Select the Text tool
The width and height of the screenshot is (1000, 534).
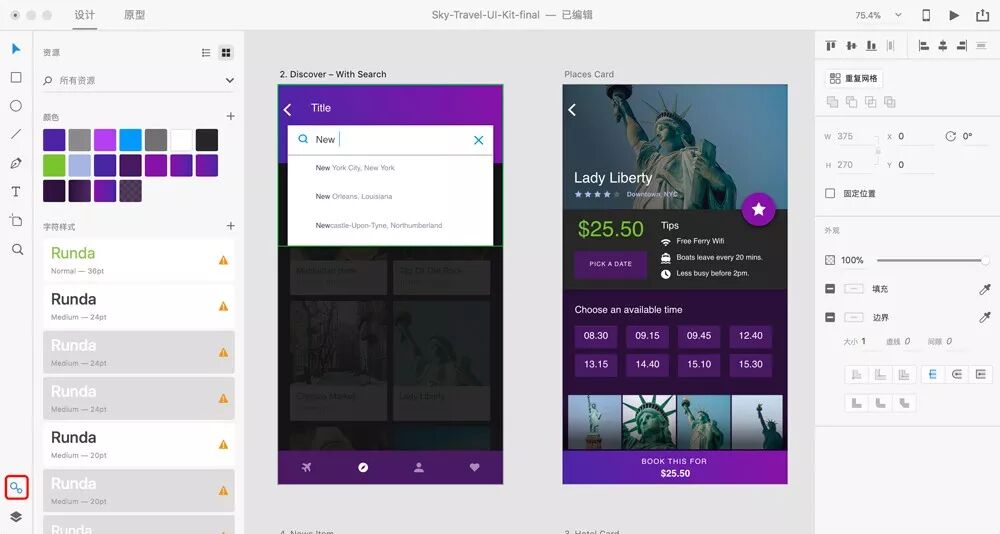16,191
